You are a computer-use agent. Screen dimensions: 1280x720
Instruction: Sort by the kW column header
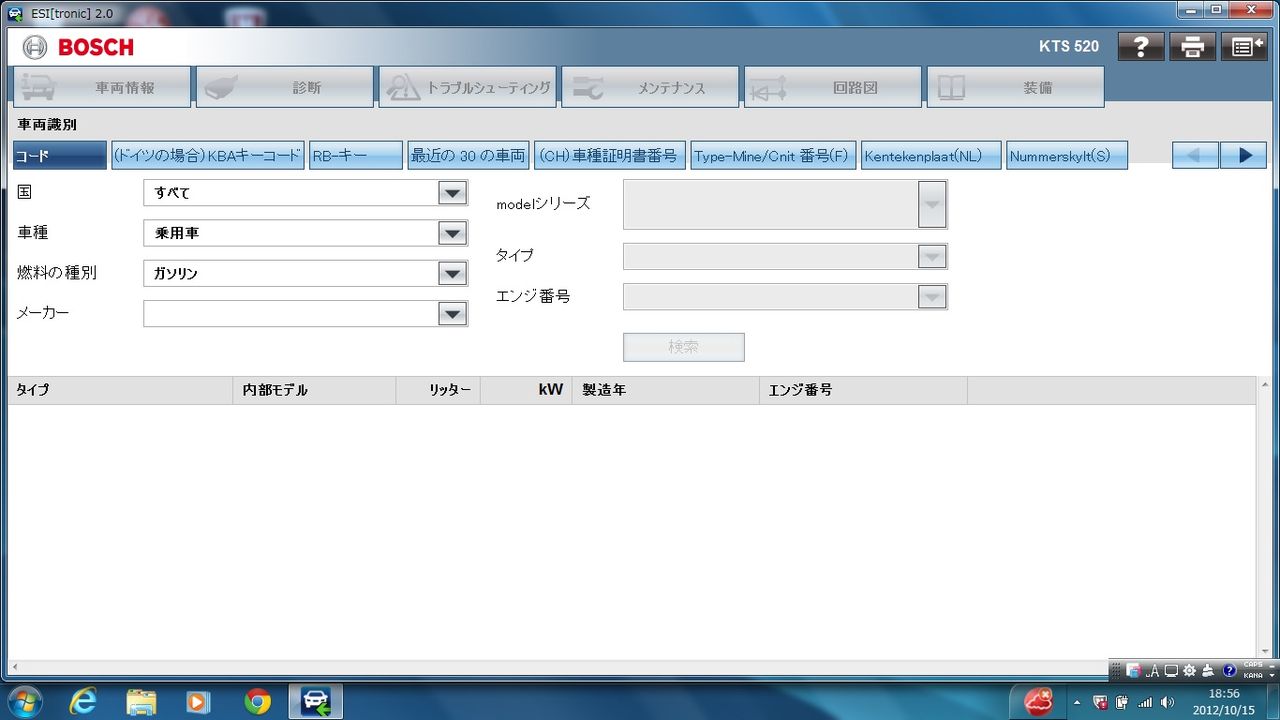click(526, 390)
